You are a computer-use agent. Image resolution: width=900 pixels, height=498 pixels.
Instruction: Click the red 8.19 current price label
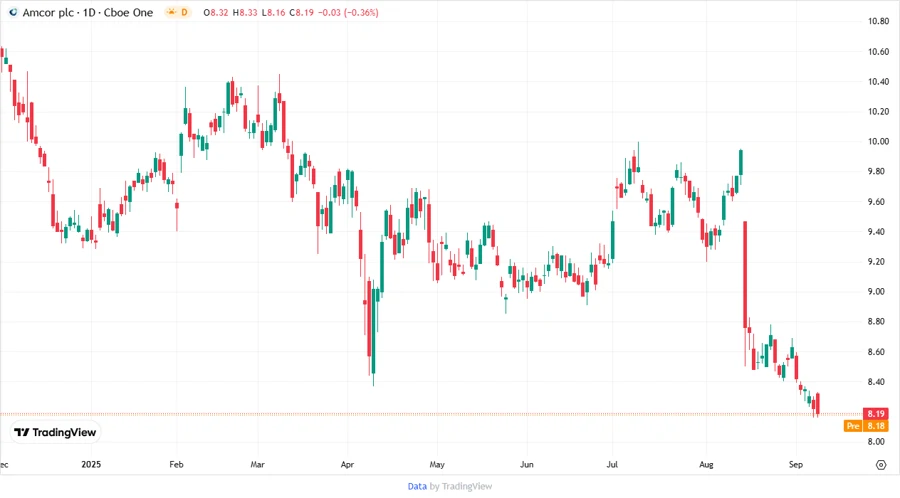coord(876,414)
